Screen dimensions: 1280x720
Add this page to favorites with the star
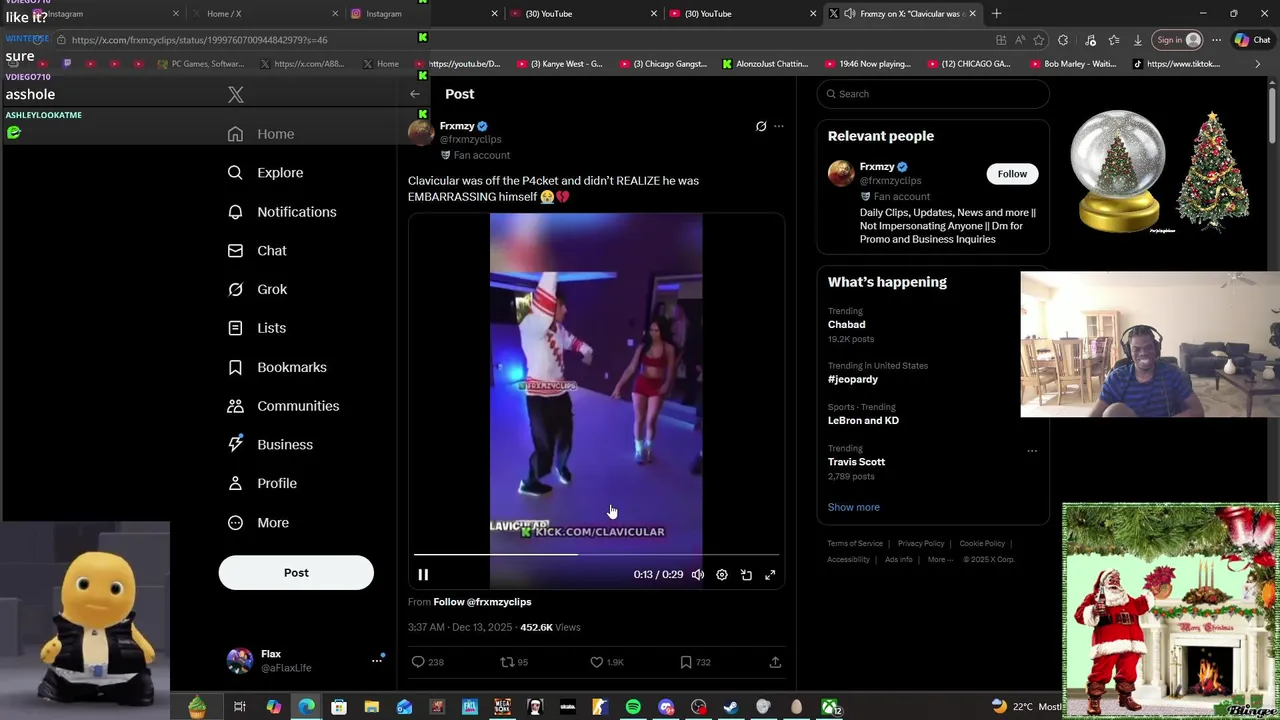tap(1039, 40)
